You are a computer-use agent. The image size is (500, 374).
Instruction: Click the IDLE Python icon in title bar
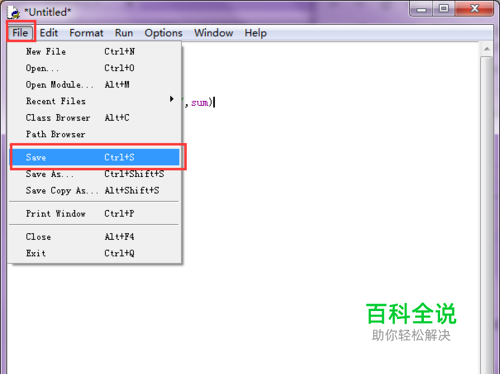[14, 12]
